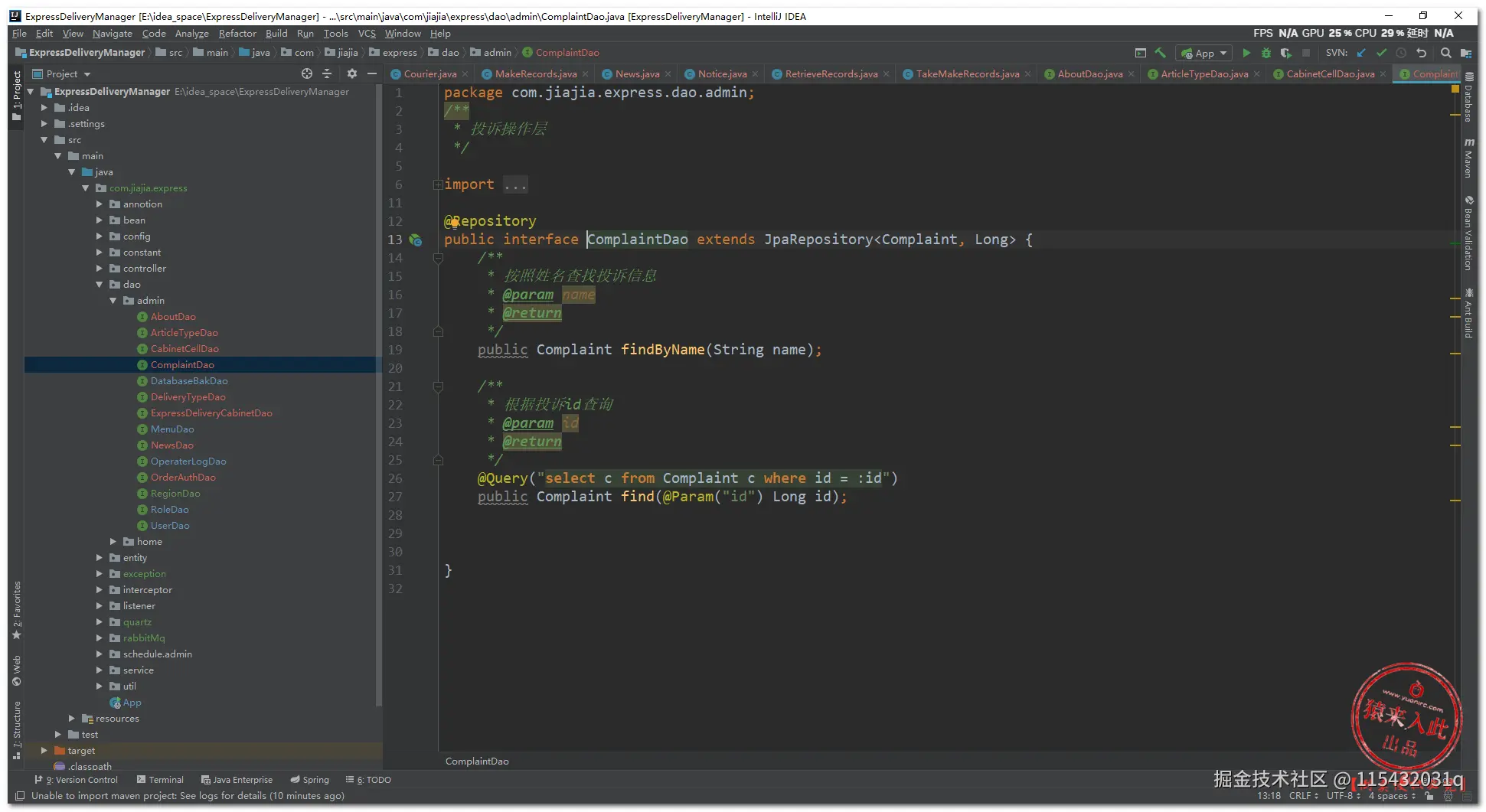
Task: Expand the controller package folder
Action: pyautogui.click(x=100, y=269)
